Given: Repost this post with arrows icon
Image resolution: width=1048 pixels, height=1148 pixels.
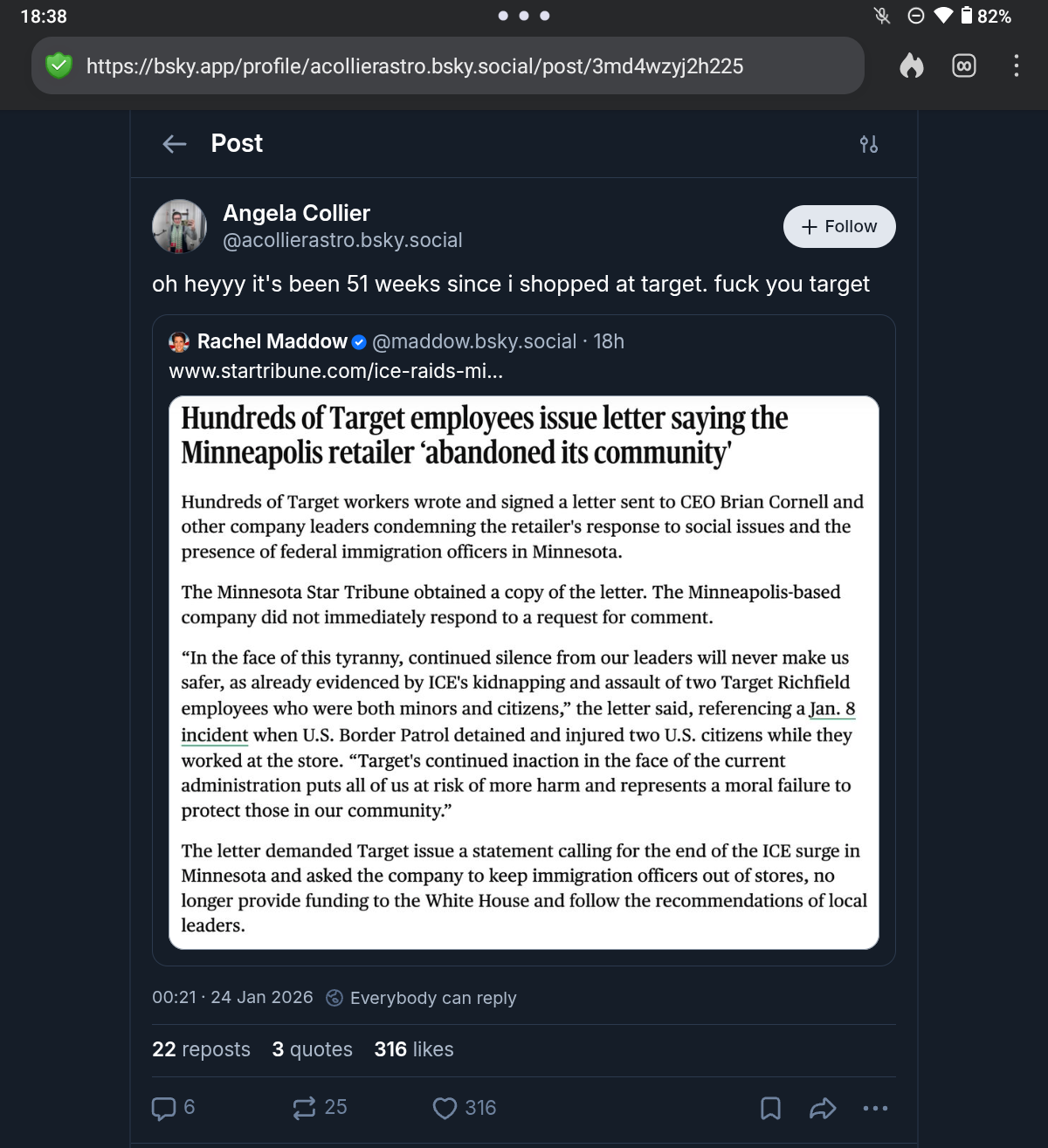Looking at the screenshot, I should (x=304, y=1108).
